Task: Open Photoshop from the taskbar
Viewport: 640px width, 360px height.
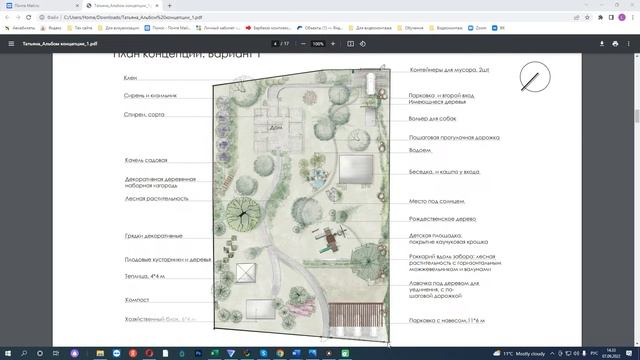Action: [x=198, y=353]
